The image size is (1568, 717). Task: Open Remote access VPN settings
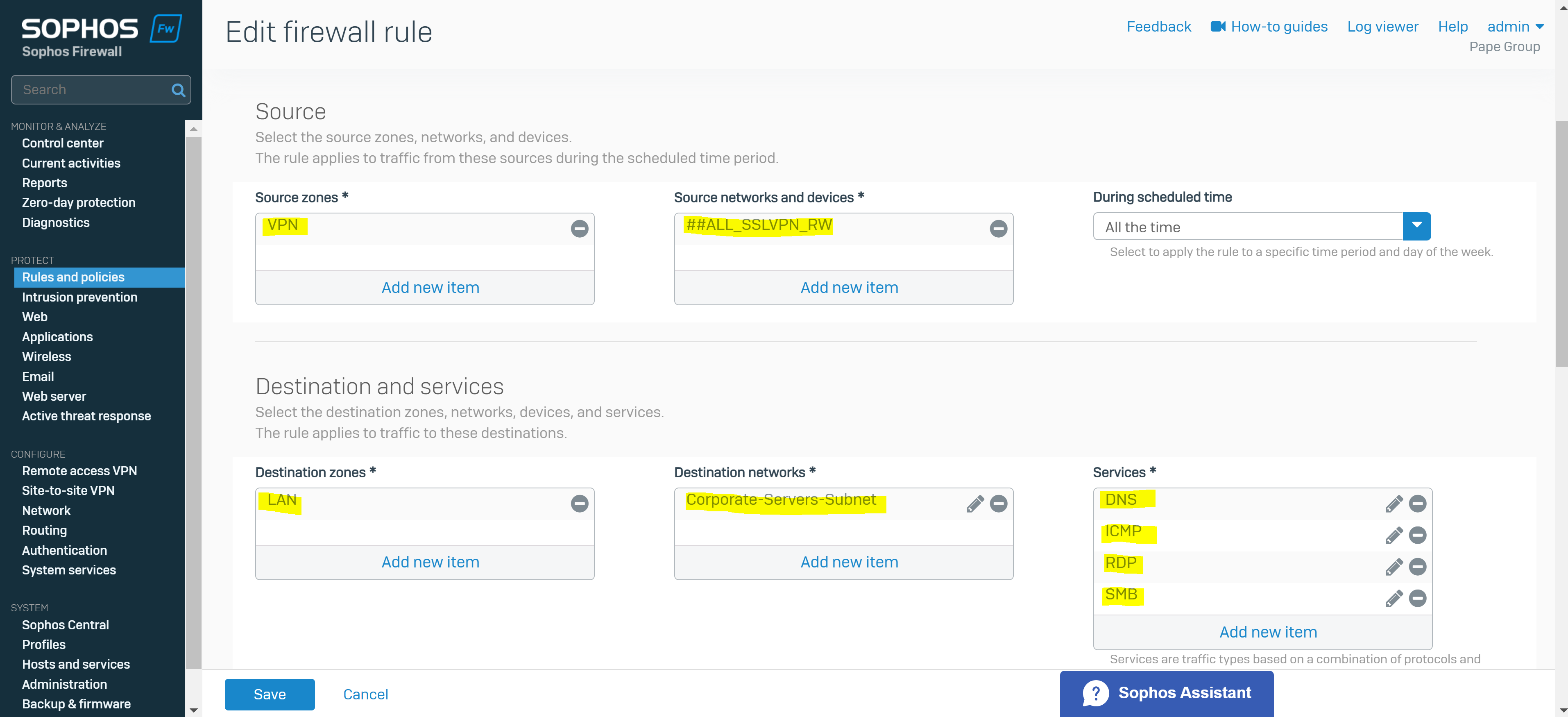(79, 470)
